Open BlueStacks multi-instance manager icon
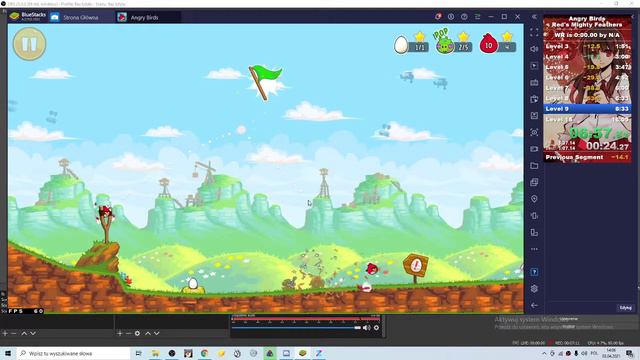The width and height of the screenshot is (640, 360). (534, 182)
